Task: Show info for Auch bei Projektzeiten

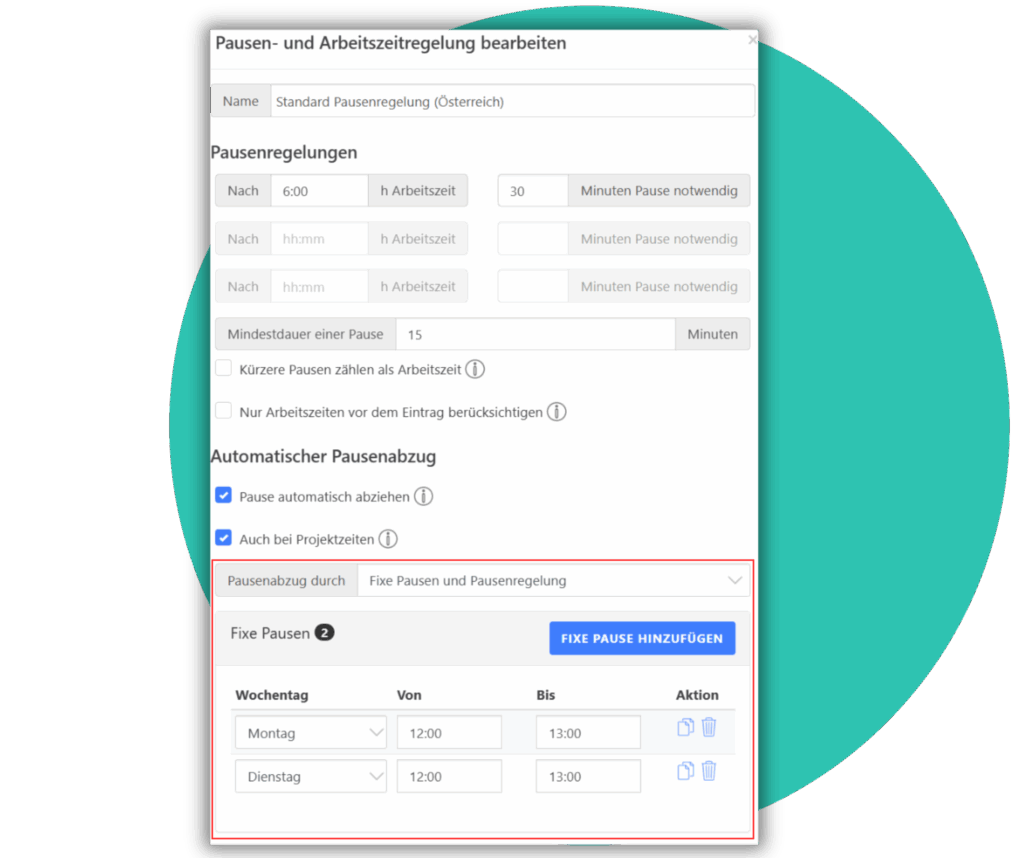Action: click(388, 539)
